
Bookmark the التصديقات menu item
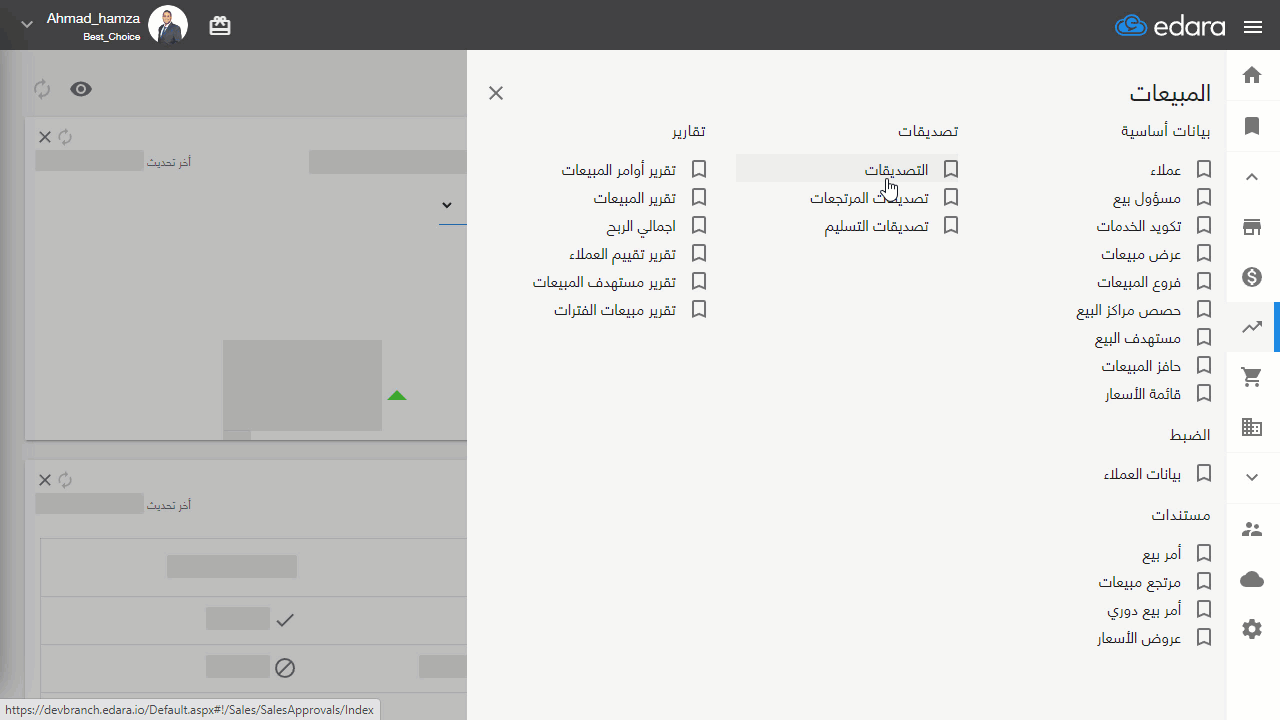point(951,170)
